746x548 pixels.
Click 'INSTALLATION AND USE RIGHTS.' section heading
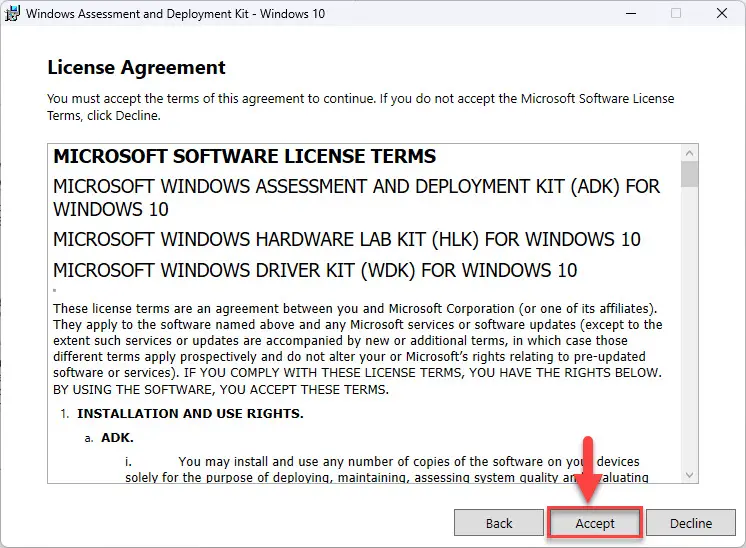[x=190, y=413]
